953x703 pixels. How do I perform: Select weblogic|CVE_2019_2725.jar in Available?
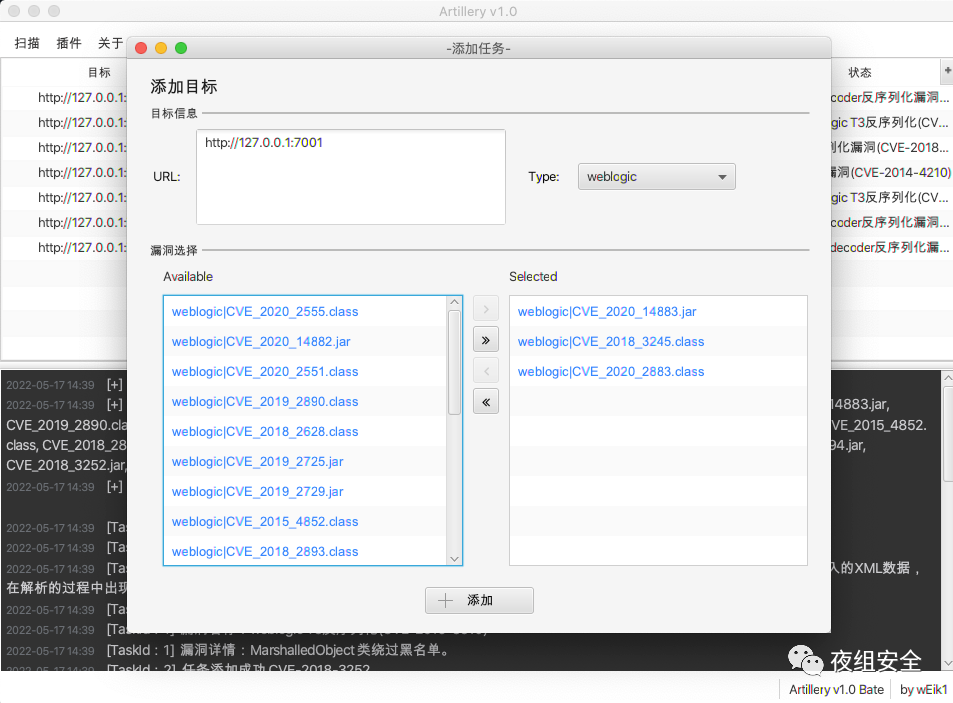(305, 462)
